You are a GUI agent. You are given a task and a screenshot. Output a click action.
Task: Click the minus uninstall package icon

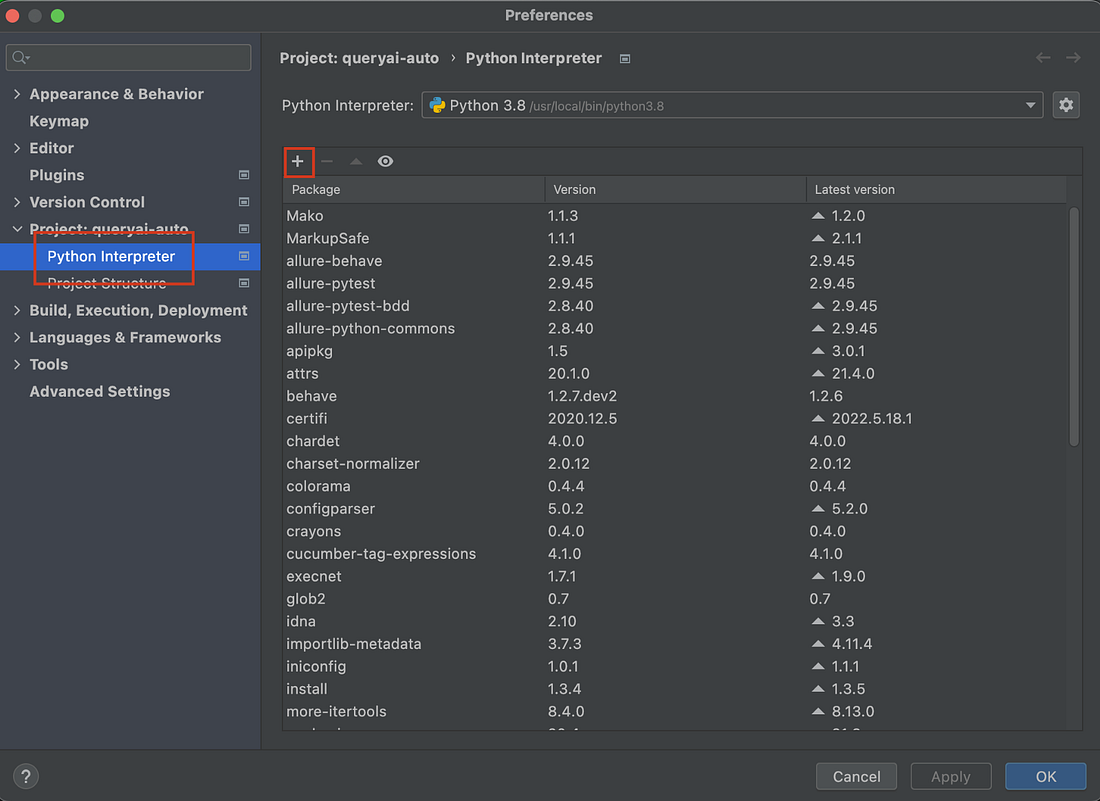(327, 161)
